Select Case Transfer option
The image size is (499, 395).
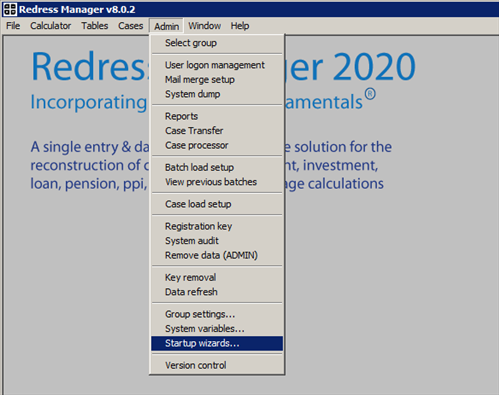217,131
